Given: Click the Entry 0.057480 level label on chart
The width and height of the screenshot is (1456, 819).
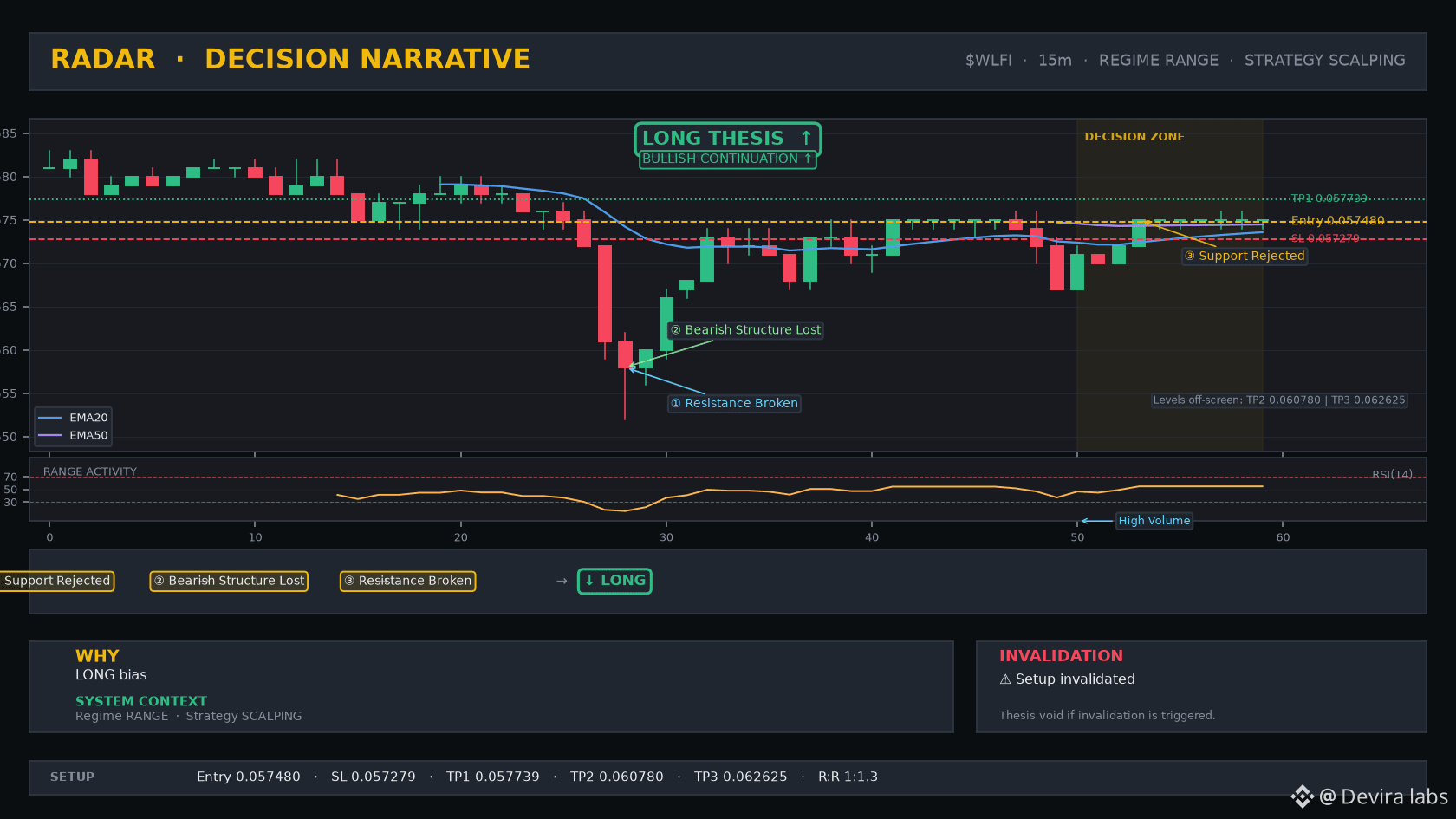Looking at the screenshot, I should click(1337, 221).
